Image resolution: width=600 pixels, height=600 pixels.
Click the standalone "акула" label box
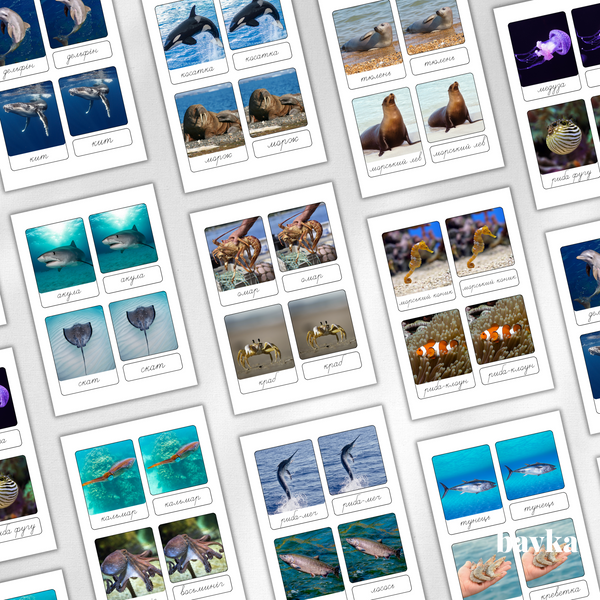(133, 279)
